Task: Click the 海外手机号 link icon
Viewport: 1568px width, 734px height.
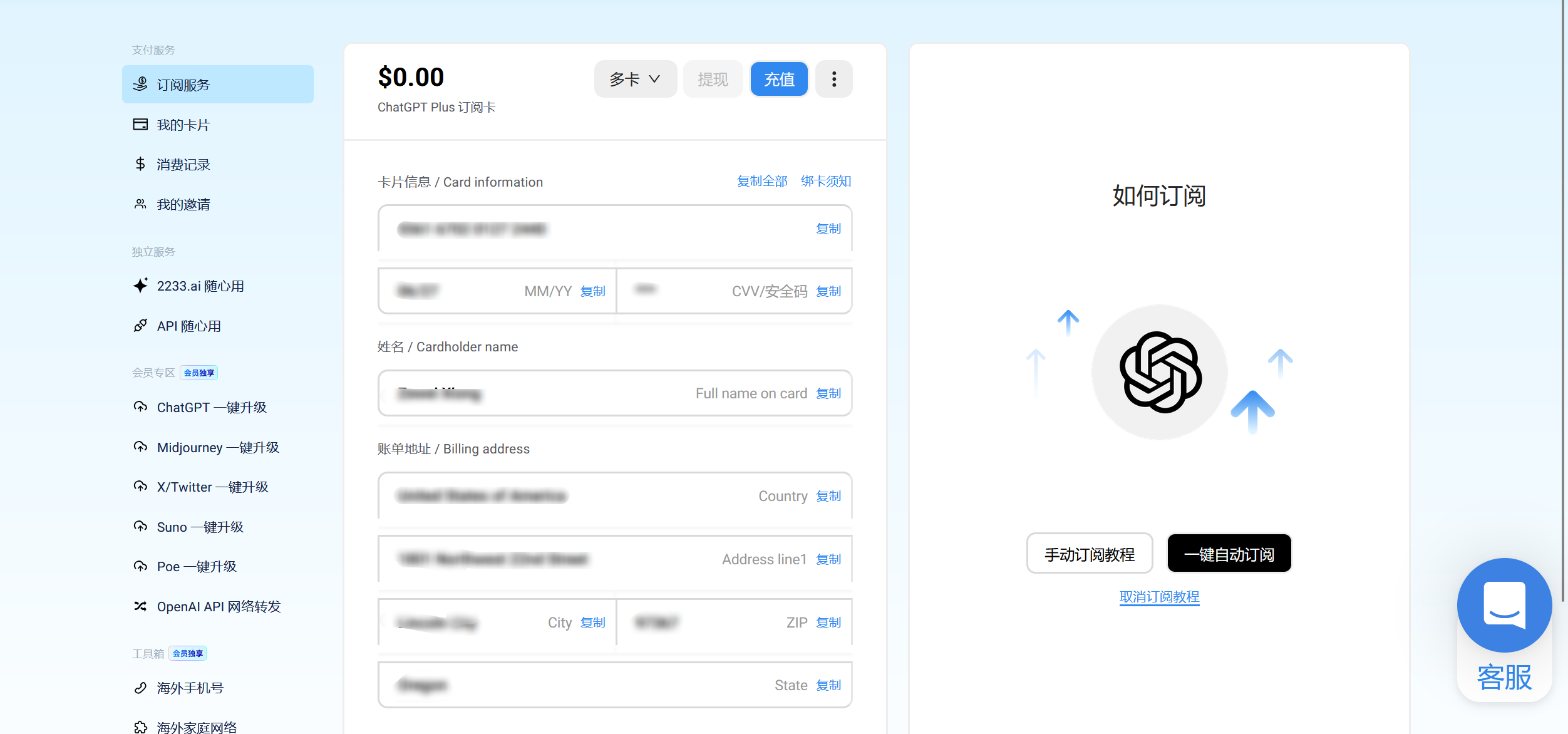Action: tap(140, 688)
